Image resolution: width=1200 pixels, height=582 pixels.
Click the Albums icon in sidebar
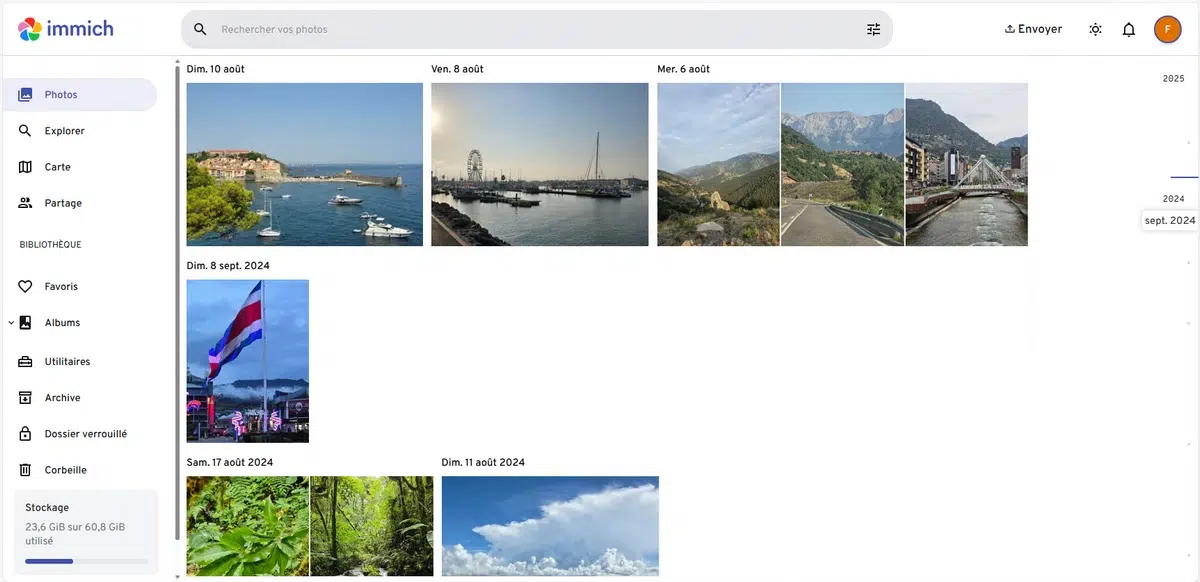[x=26, y=323]
